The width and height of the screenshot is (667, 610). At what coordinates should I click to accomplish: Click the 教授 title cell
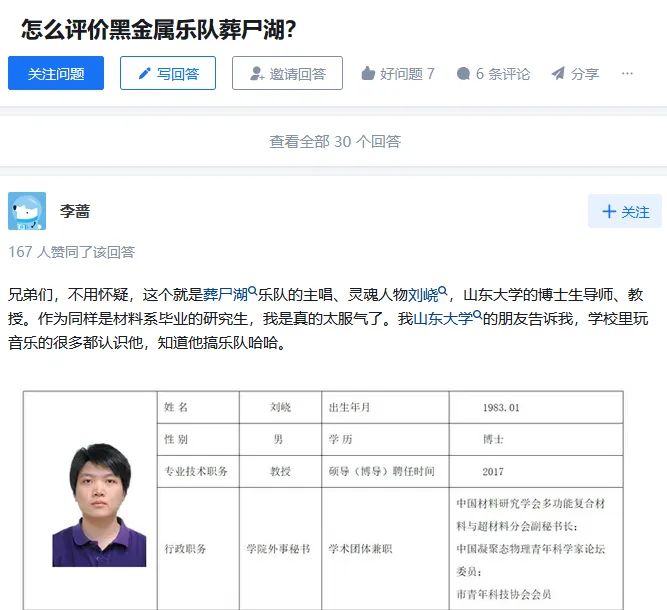(280, 471)
